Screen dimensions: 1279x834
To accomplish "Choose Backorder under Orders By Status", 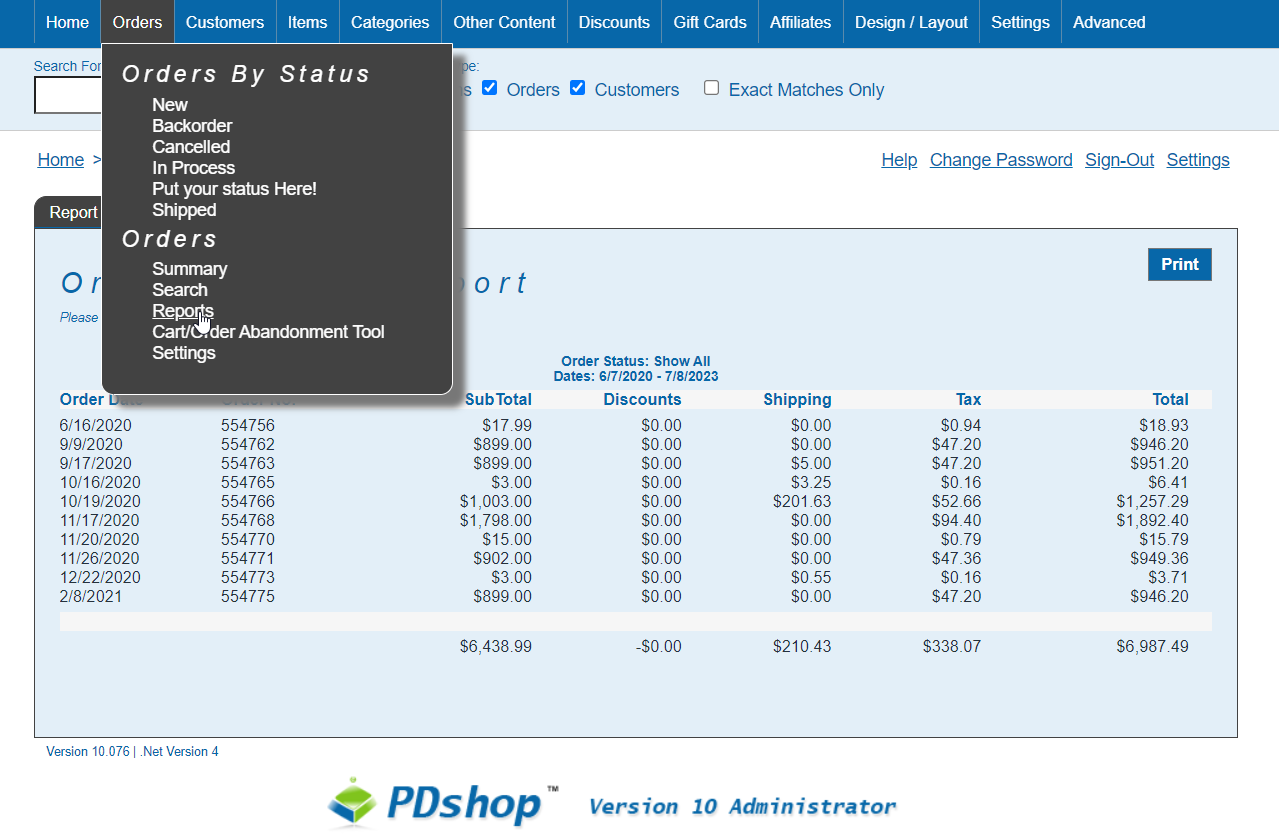I will click(192, 126).
